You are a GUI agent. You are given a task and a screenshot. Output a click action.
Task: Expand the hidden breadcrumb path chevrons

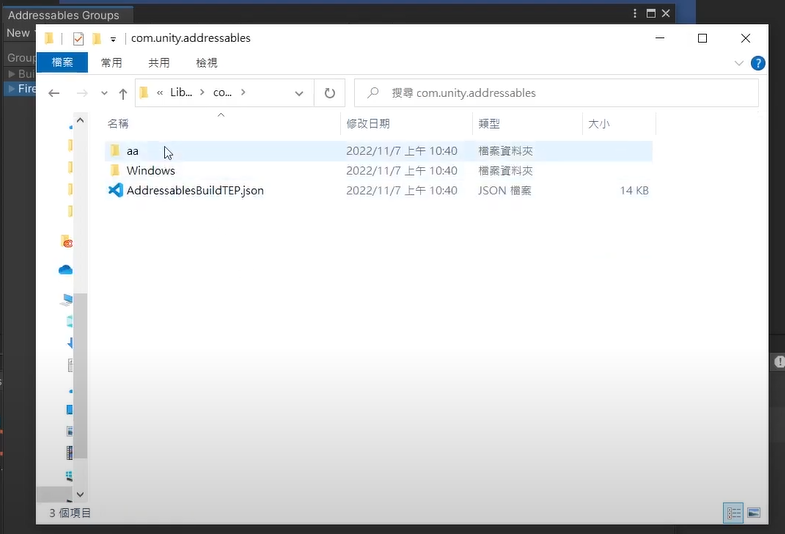coord(160,93)
